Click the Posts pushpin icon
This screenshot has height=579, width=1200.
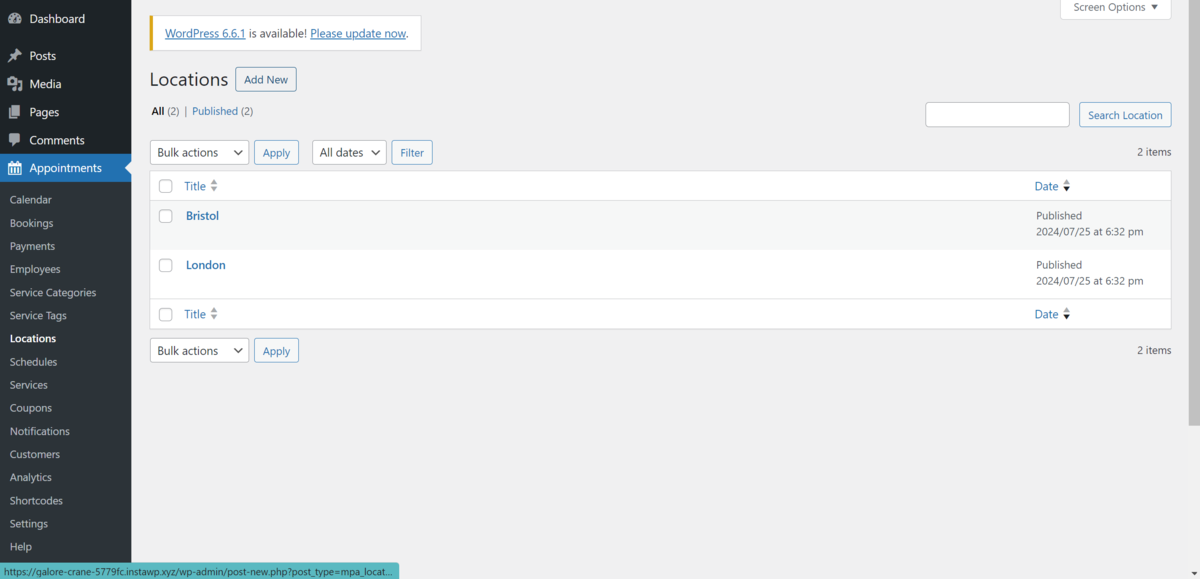coord(15,56)
